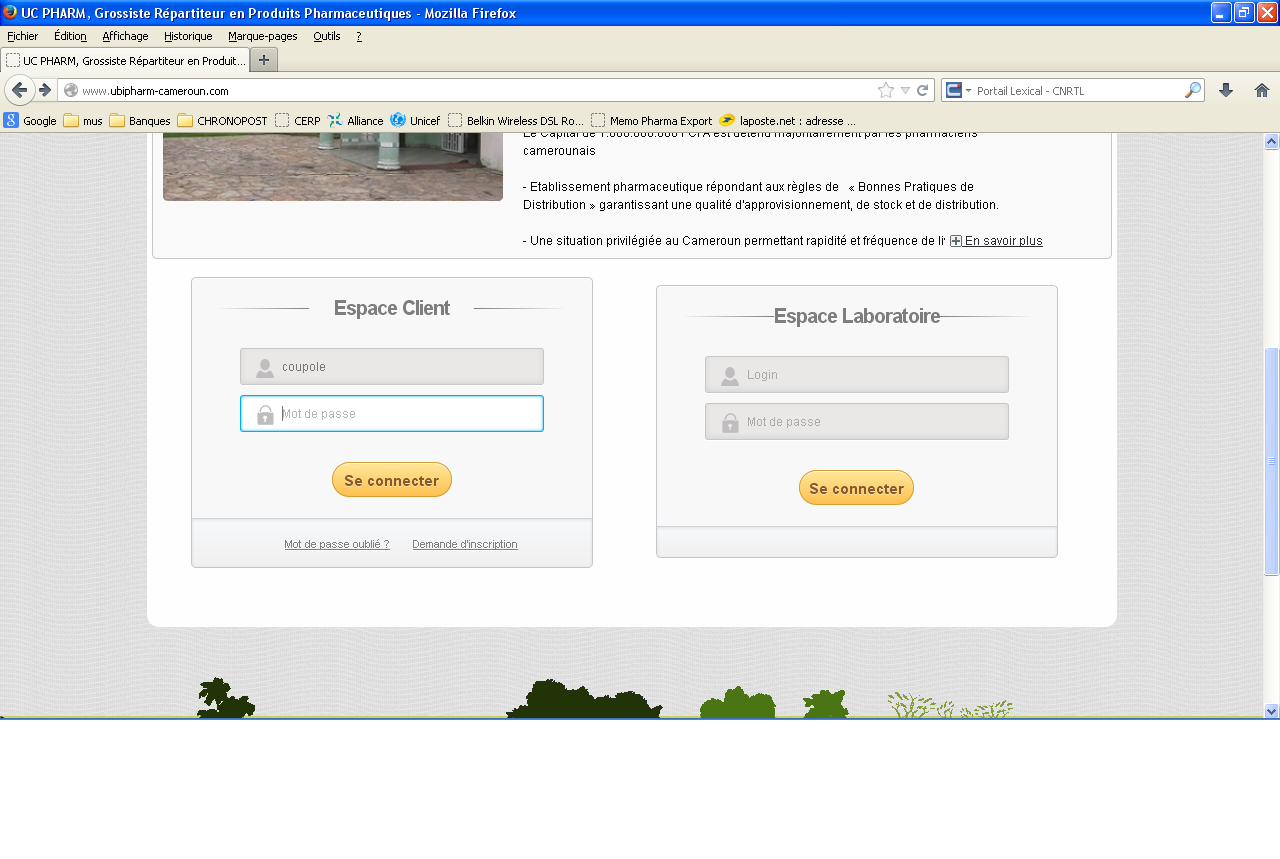Open the Historique menu
Image resolution: width=1280 pixels, height=859 pixels.
point(188,36)
